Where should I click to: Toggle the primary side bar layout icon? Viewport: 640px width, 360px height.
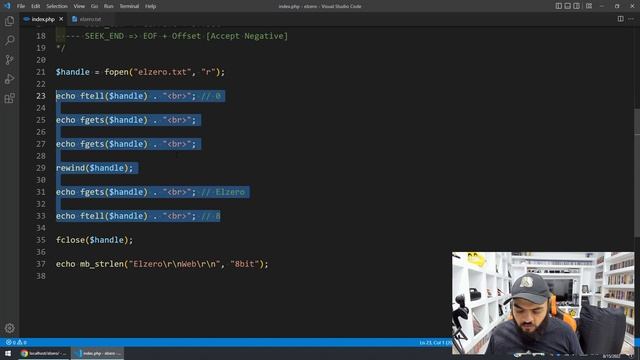pyautogui.click(x=558, y=6)
